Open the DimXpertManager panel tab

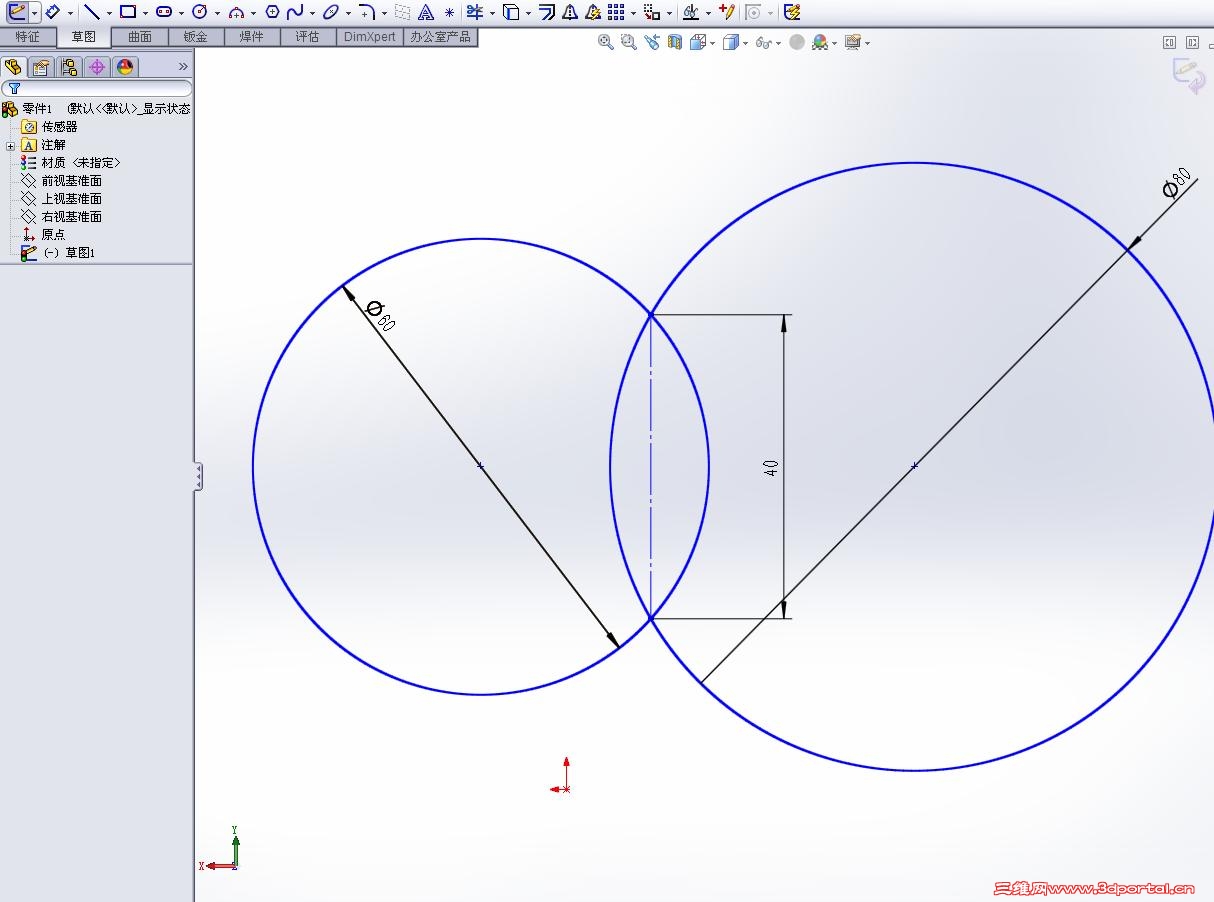pos(97,67)
